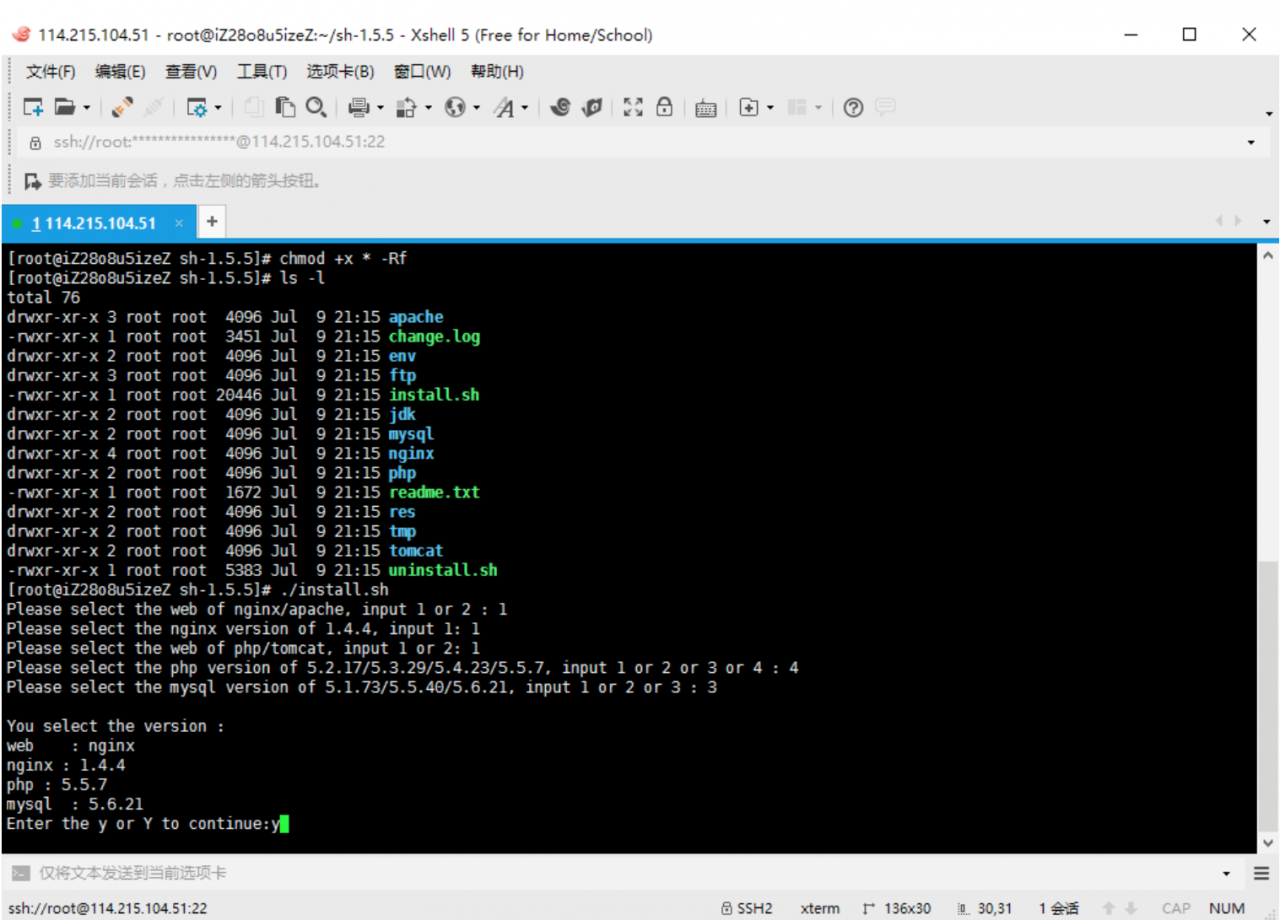This screenshot has height=920, width=1280.
Task: Open the 编辑(E) menu
Action: click(120, 71)
